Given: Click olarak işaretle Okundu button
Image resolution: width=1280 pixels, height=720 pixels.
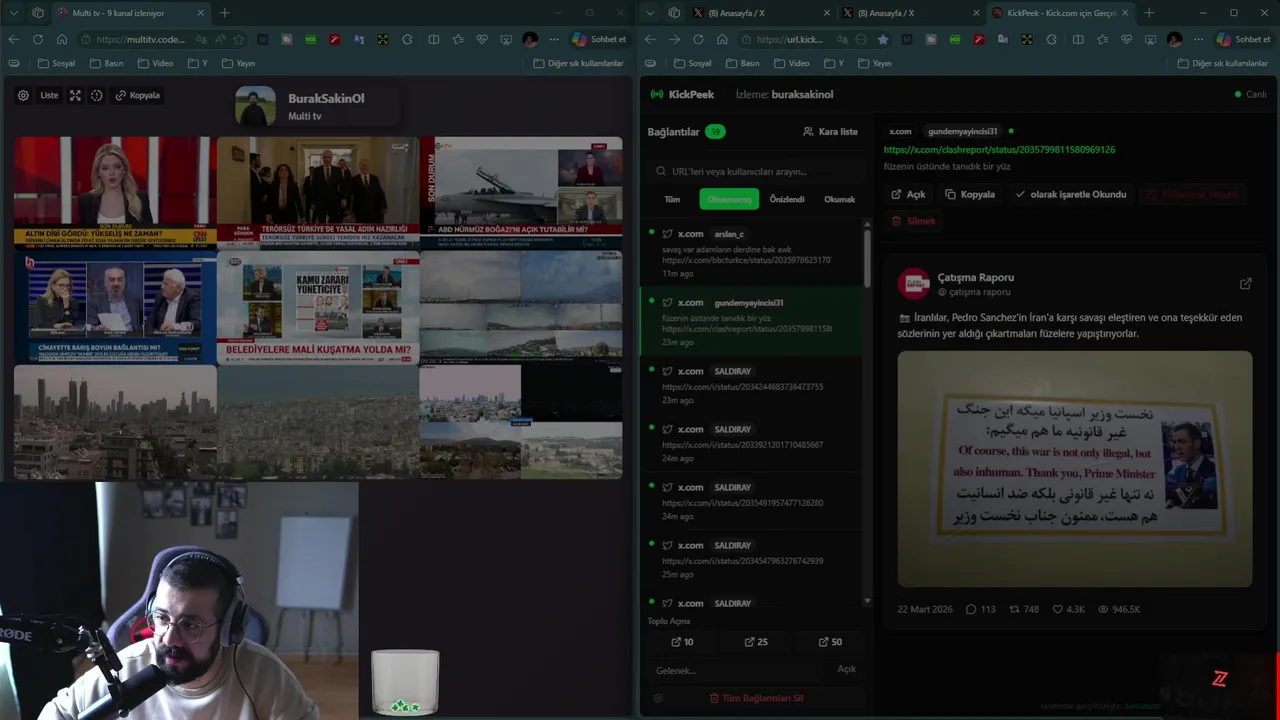Looking at the screenshot, I should coord(1071,194).
